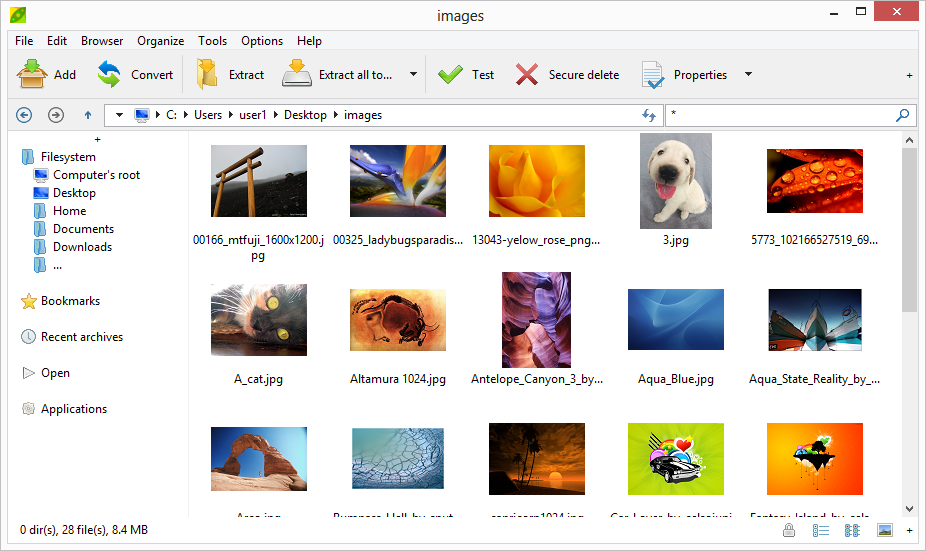
Task: Go forward with the right arrow button
Action: point(56,115)
